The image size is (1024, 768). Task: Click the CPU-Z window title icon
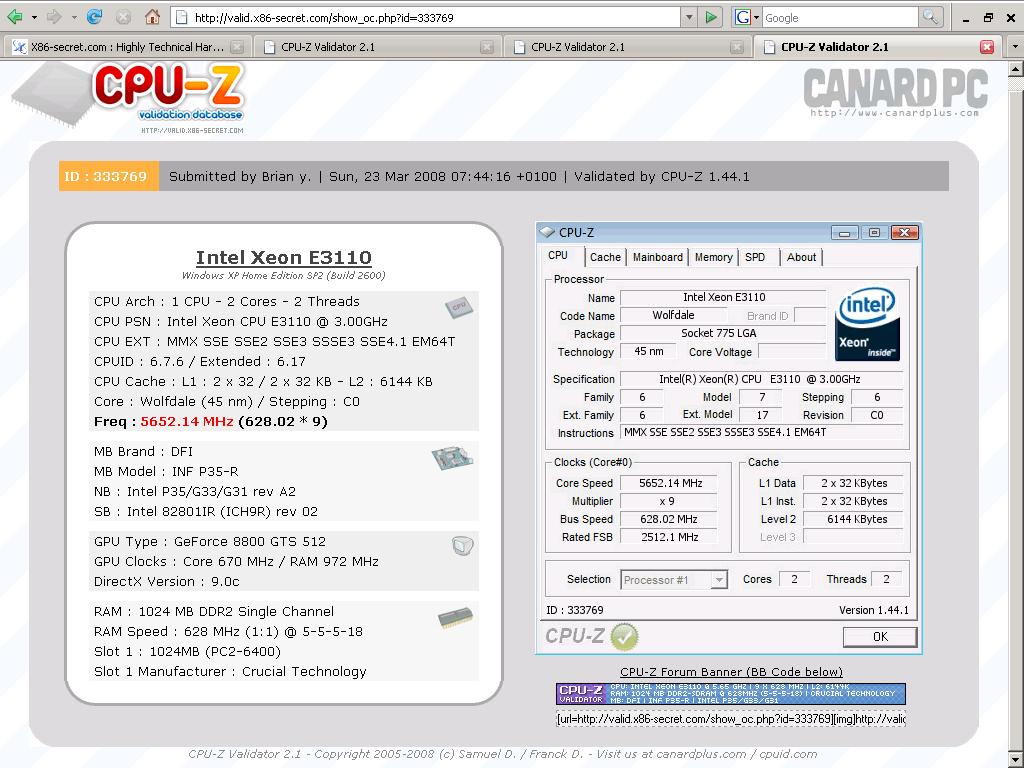pos(547,232)
